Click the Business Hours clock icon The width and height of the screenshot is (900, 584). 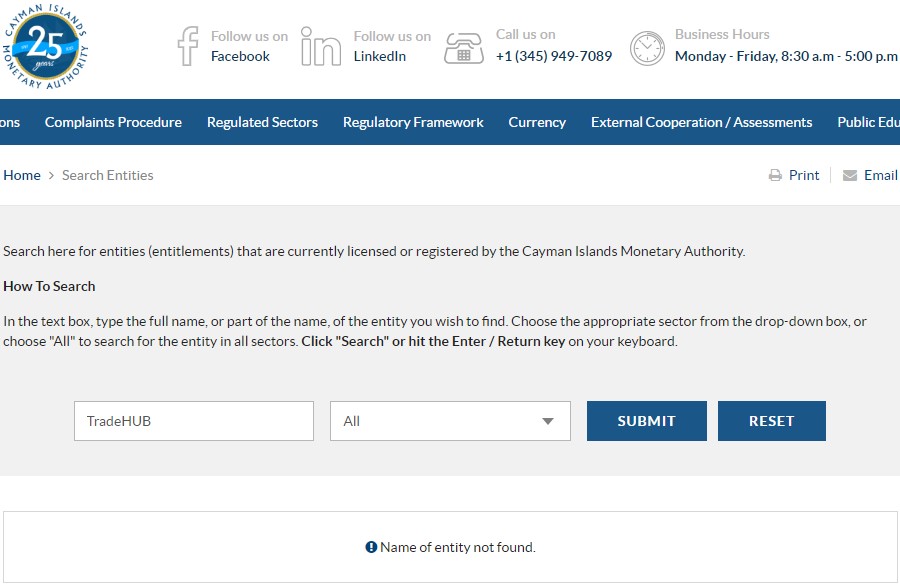[647, 47]
